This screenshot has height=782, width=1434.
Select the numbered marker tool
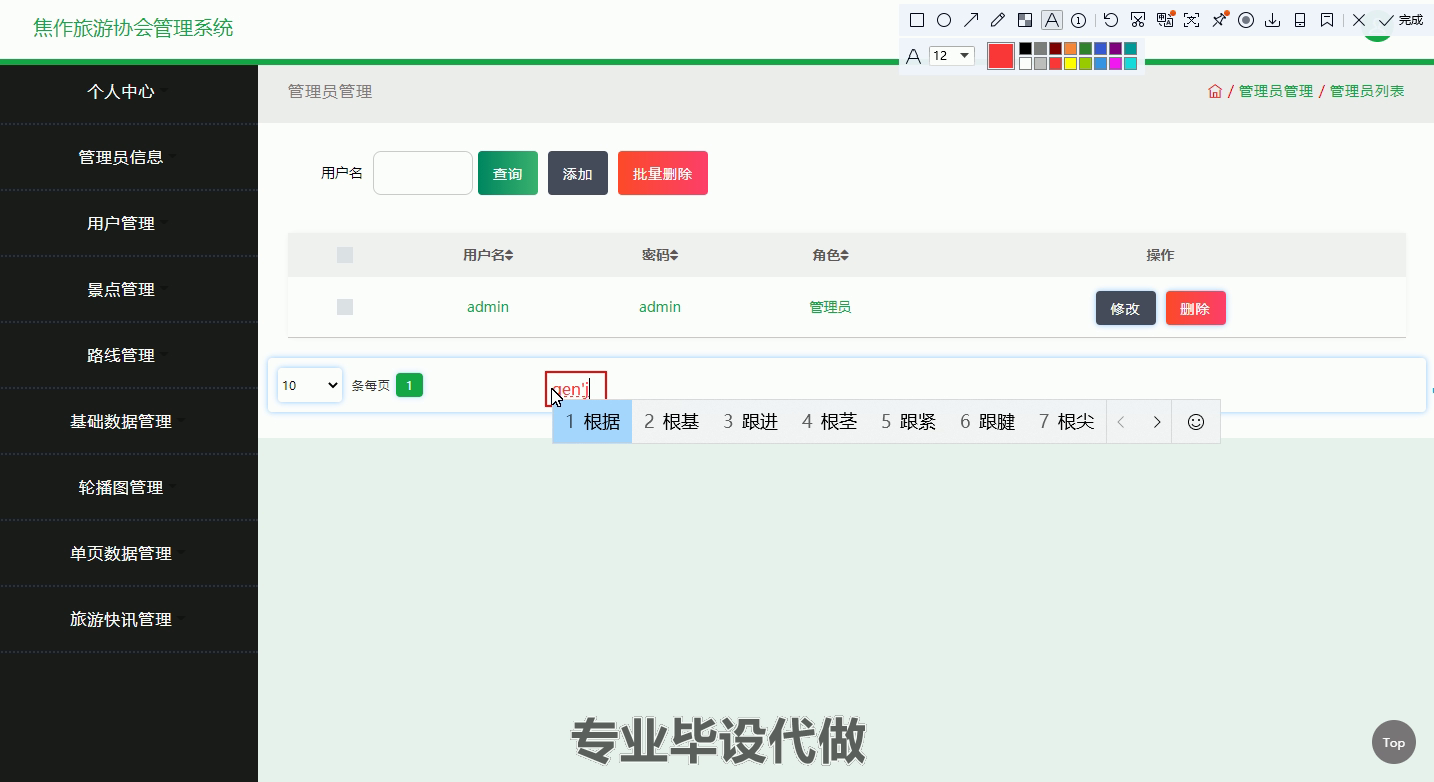tap(1079, 20)
